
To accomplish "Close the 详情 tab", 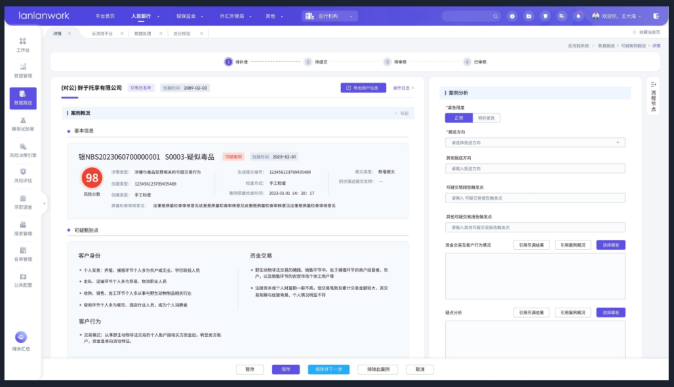I will (69, 34).
